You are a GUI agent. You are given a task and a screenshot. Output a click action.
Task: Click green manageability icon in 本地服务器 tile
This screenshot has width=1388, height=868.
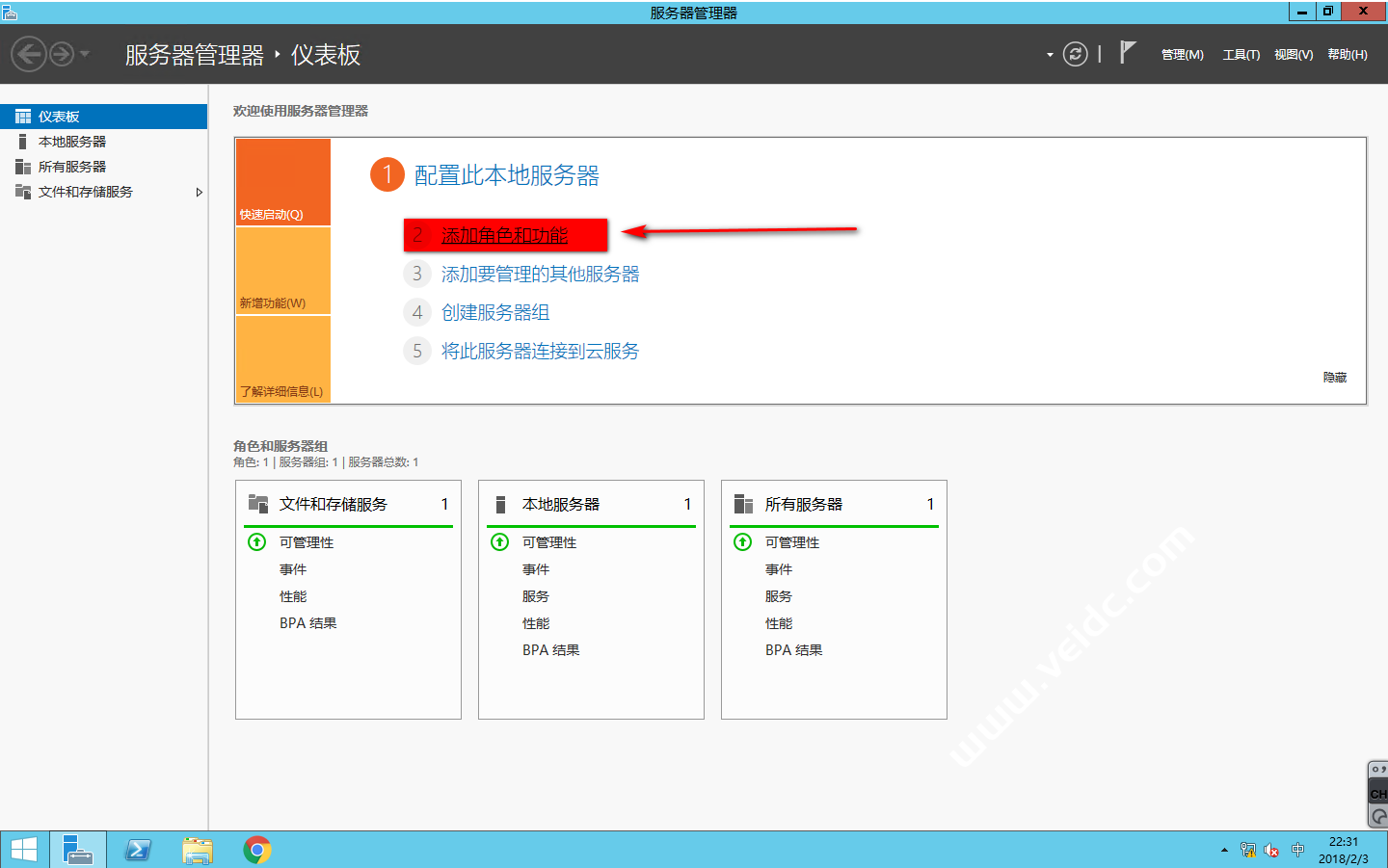coord(500,542)
